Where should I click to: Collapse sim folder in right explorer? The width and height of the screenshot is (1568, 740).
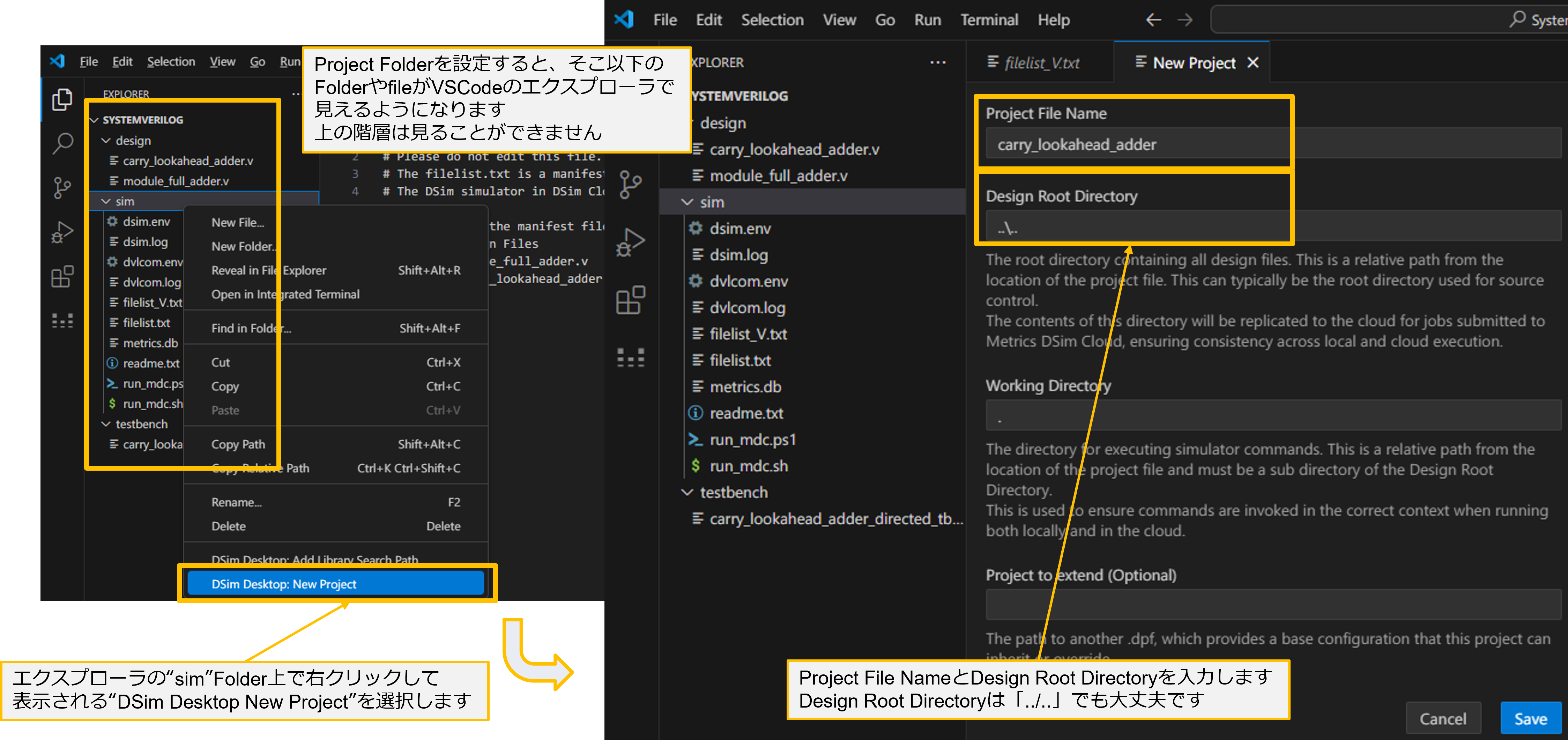687,202
